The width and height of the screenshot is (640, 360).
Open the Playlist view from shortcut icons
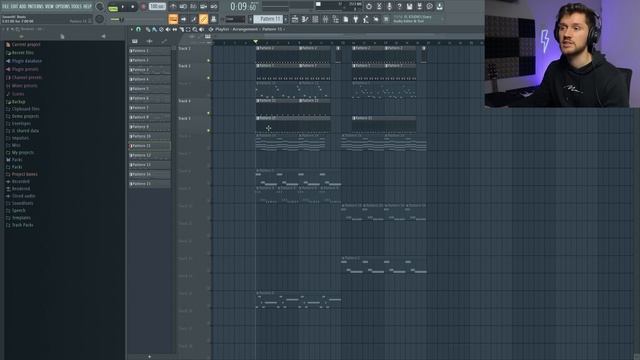click(x=295, y=19)
